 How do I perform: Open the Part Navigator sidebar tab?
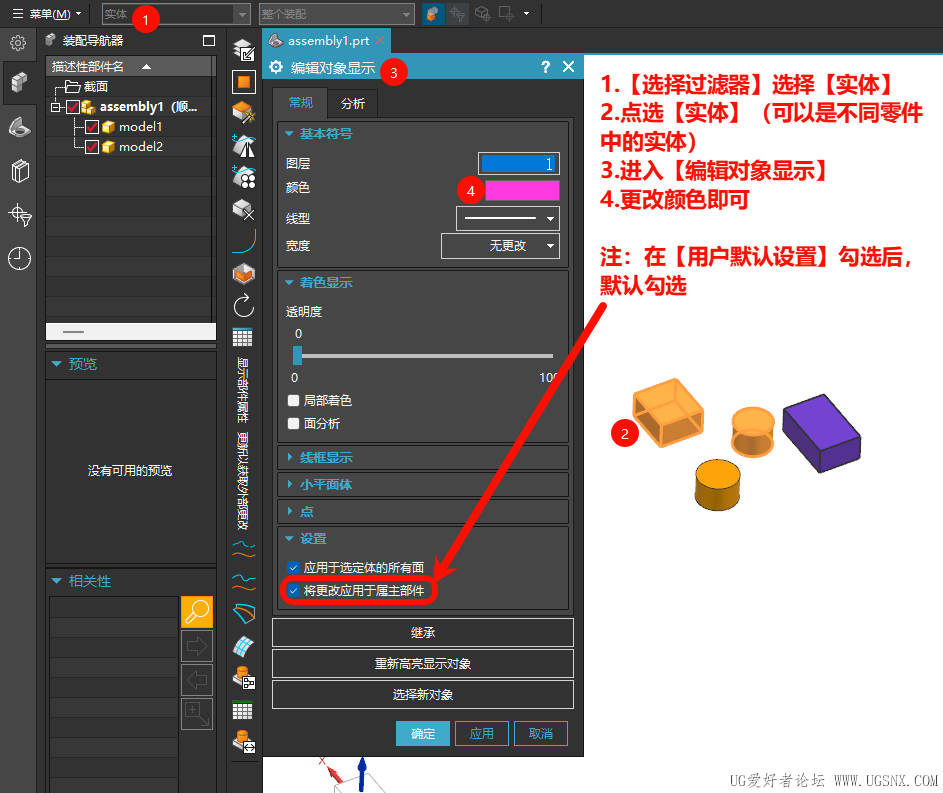[x=20, y=127]
